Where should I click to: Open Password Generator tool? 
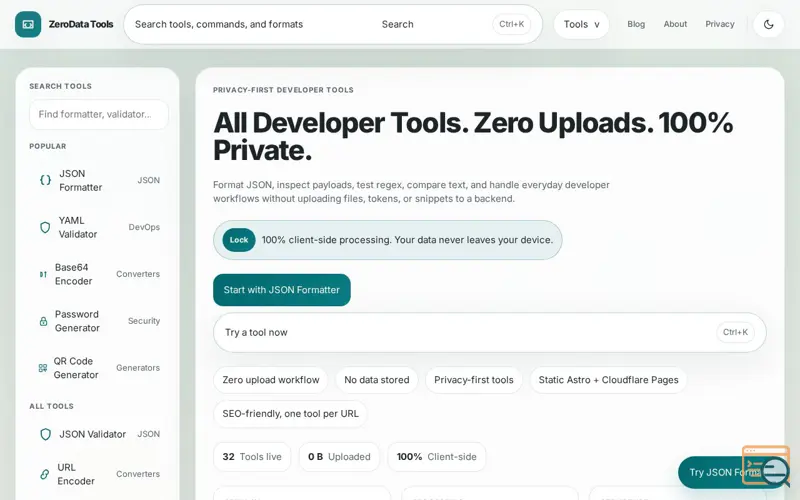(x=99, y=321)
